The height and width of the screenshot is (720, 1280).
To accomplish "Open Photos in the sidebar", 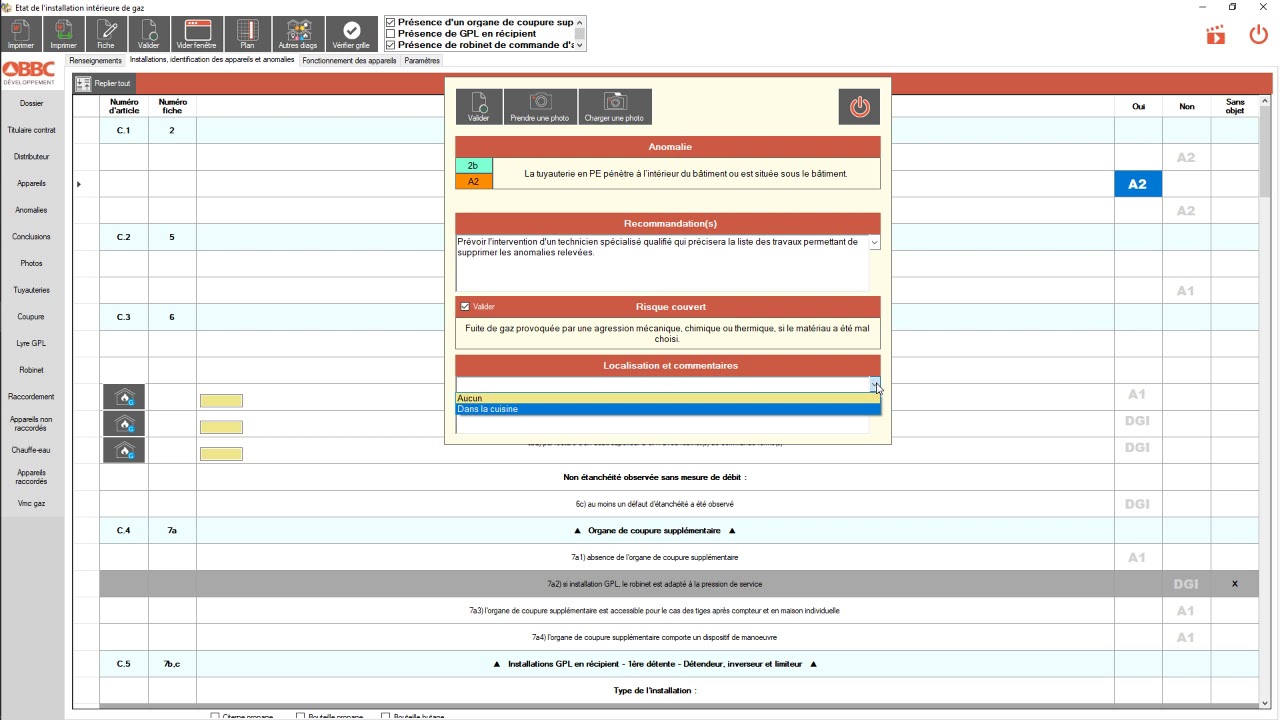I will point(31,263).
